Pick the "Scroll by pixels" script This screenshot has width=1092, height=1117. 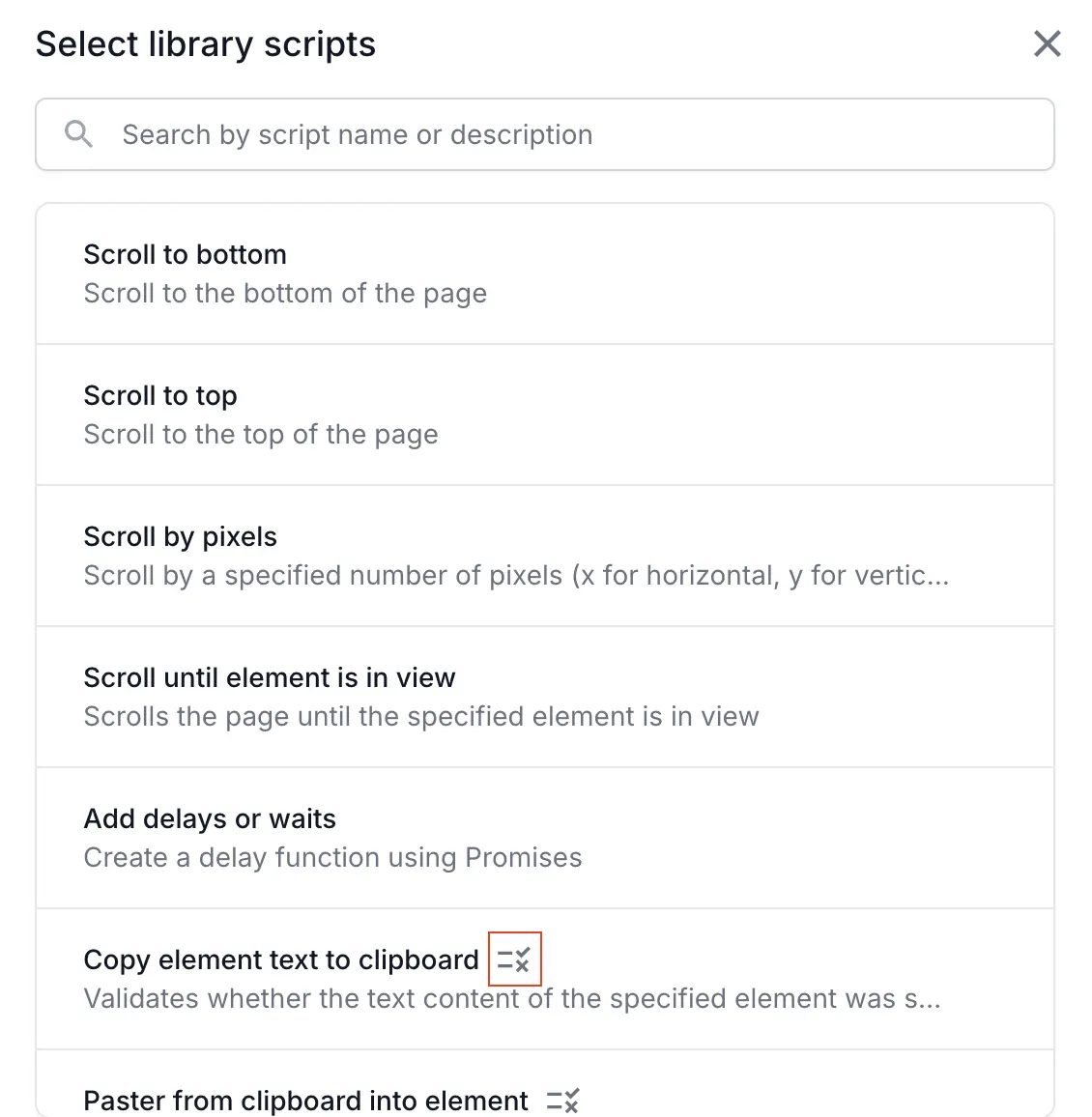tap(181, 537)
